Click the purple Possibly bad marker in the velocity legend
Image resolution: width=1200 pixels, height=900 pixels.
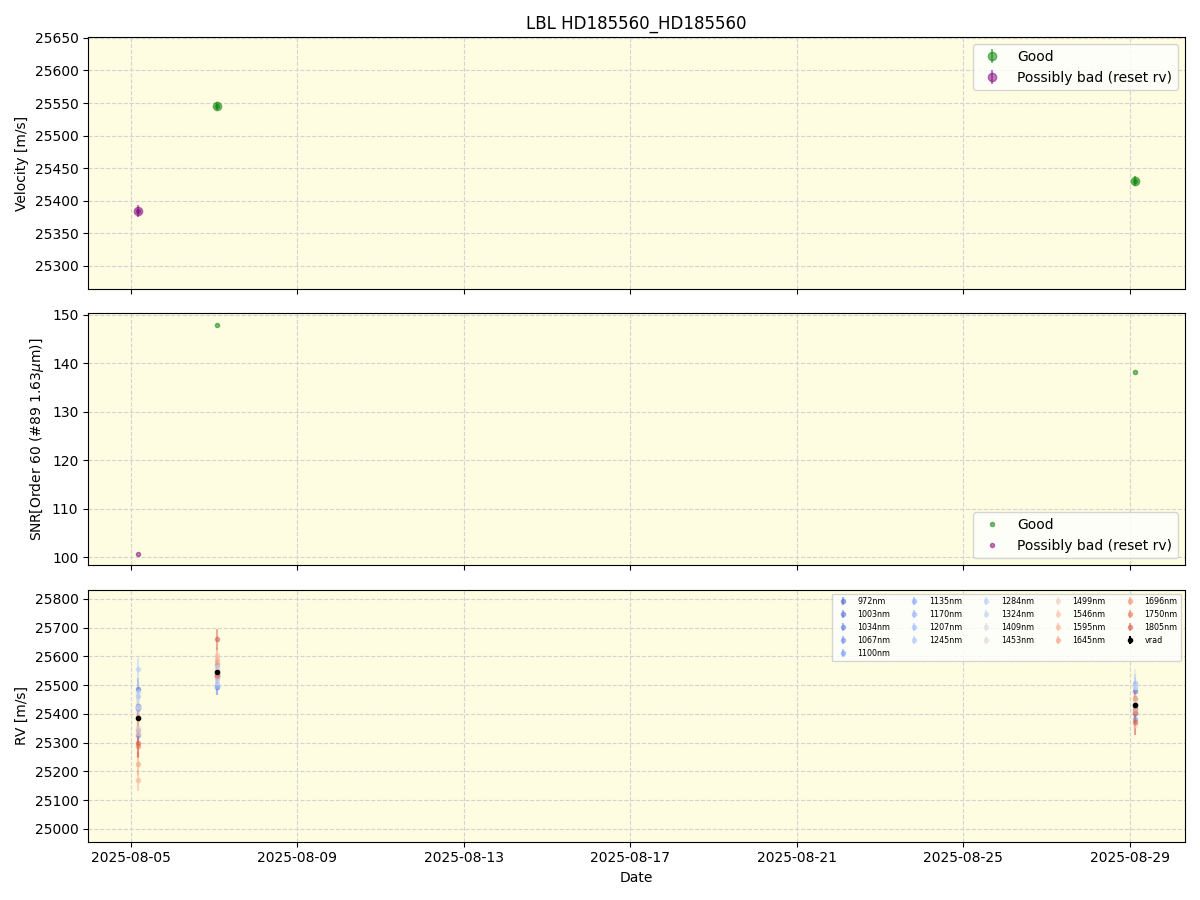[992, 77]
